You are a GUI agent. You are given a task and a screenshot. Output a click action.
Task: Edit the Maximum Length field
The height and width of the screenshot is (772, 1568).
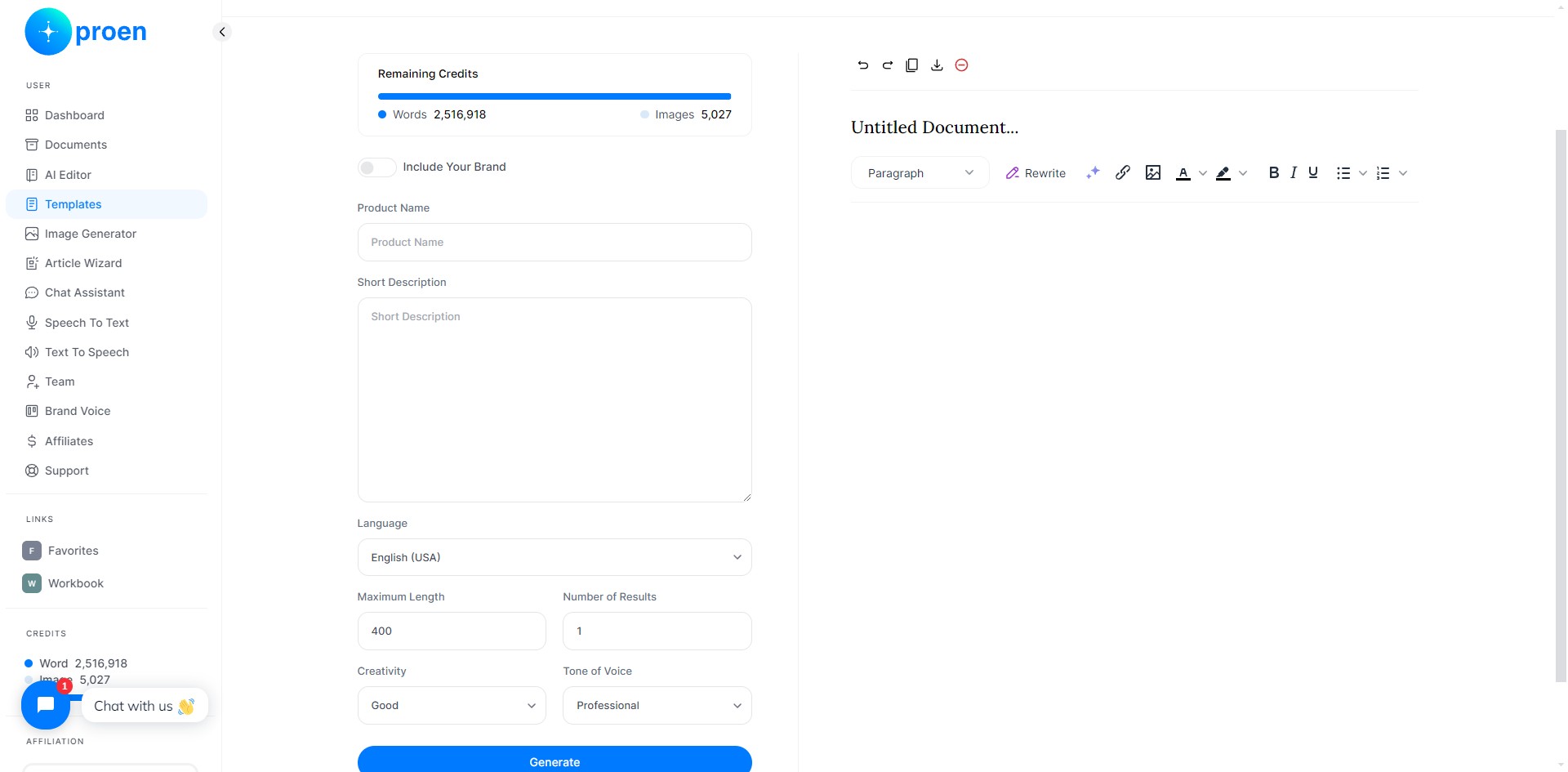452,631
